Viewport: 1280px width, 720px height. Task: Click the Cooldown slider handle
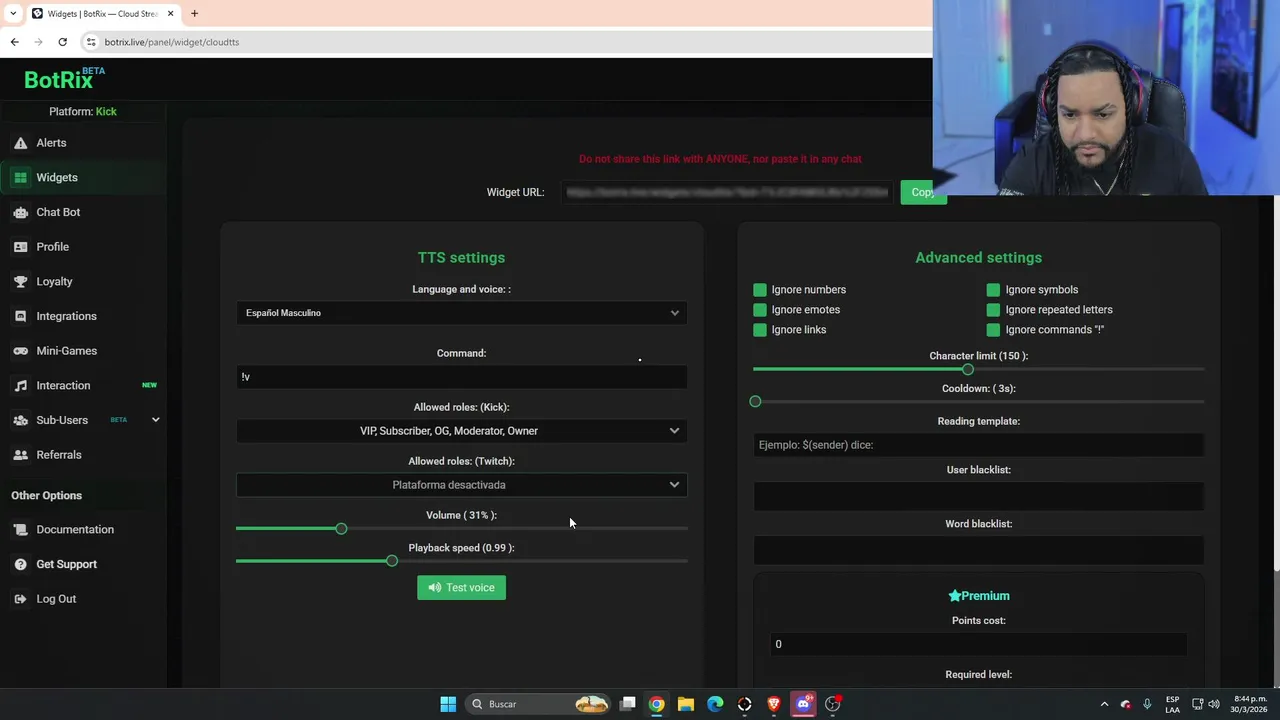[x=755, y=402]
